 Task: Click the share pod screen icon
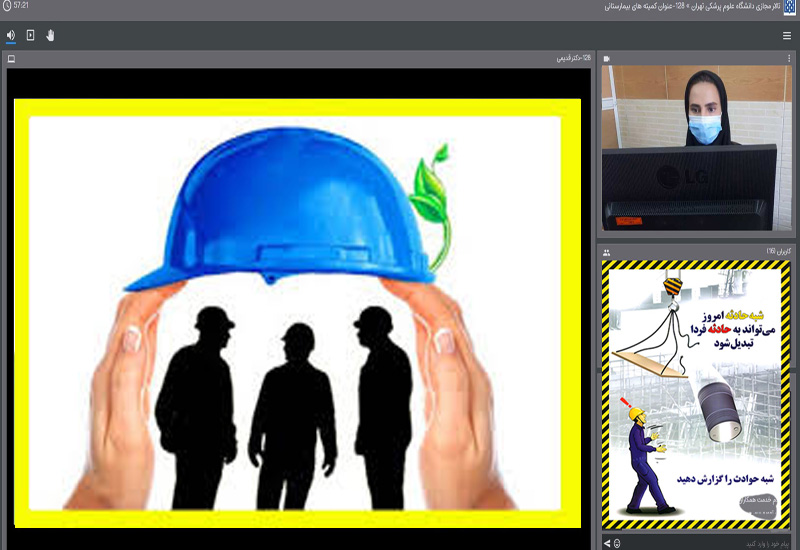tap(11, 59)
